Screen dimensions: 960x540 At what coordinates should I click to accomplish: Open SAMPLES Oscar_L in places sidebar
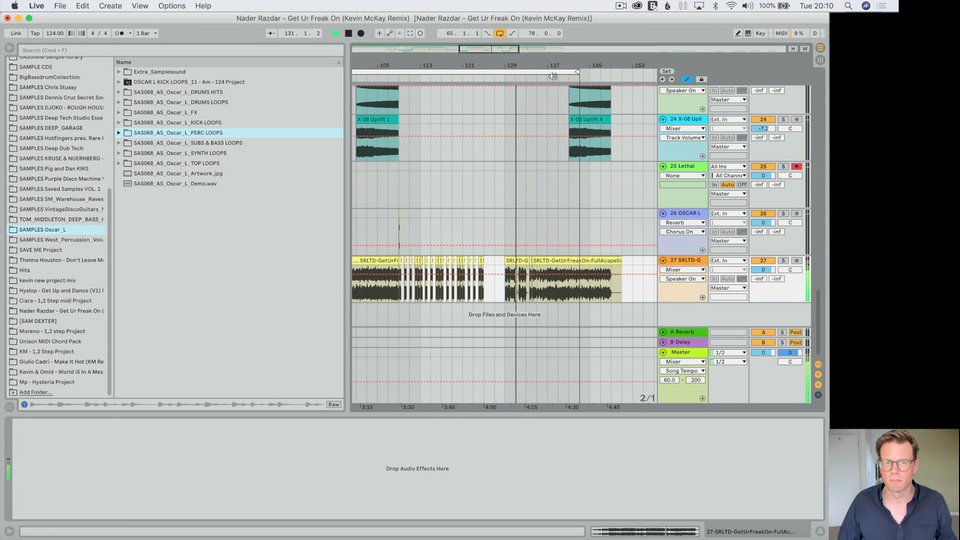point(42,230)
